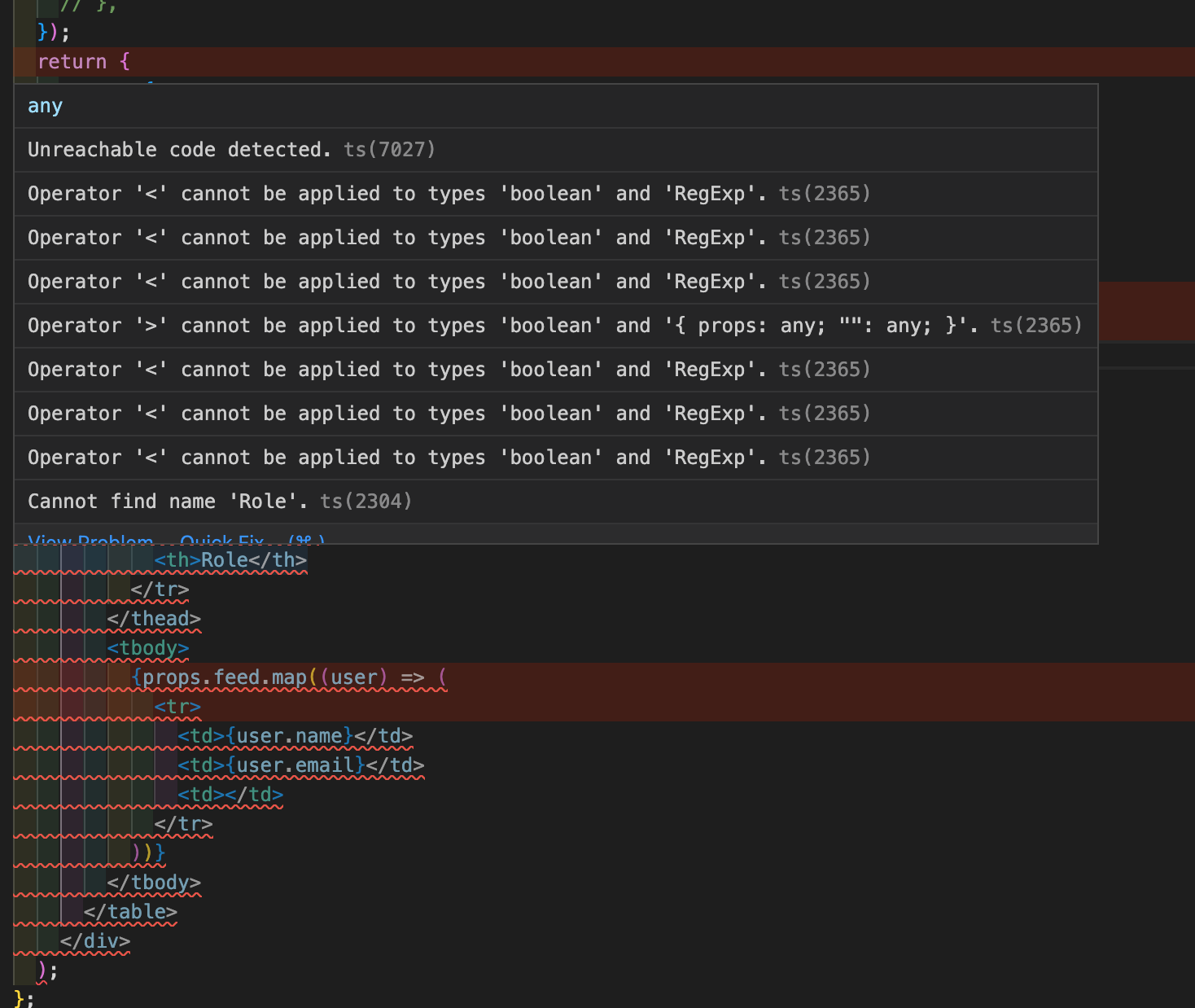Click the closing thead tag
The width and height of the screenshot is (1195, 1008).
pyautogui.click(x=154, y=619)
